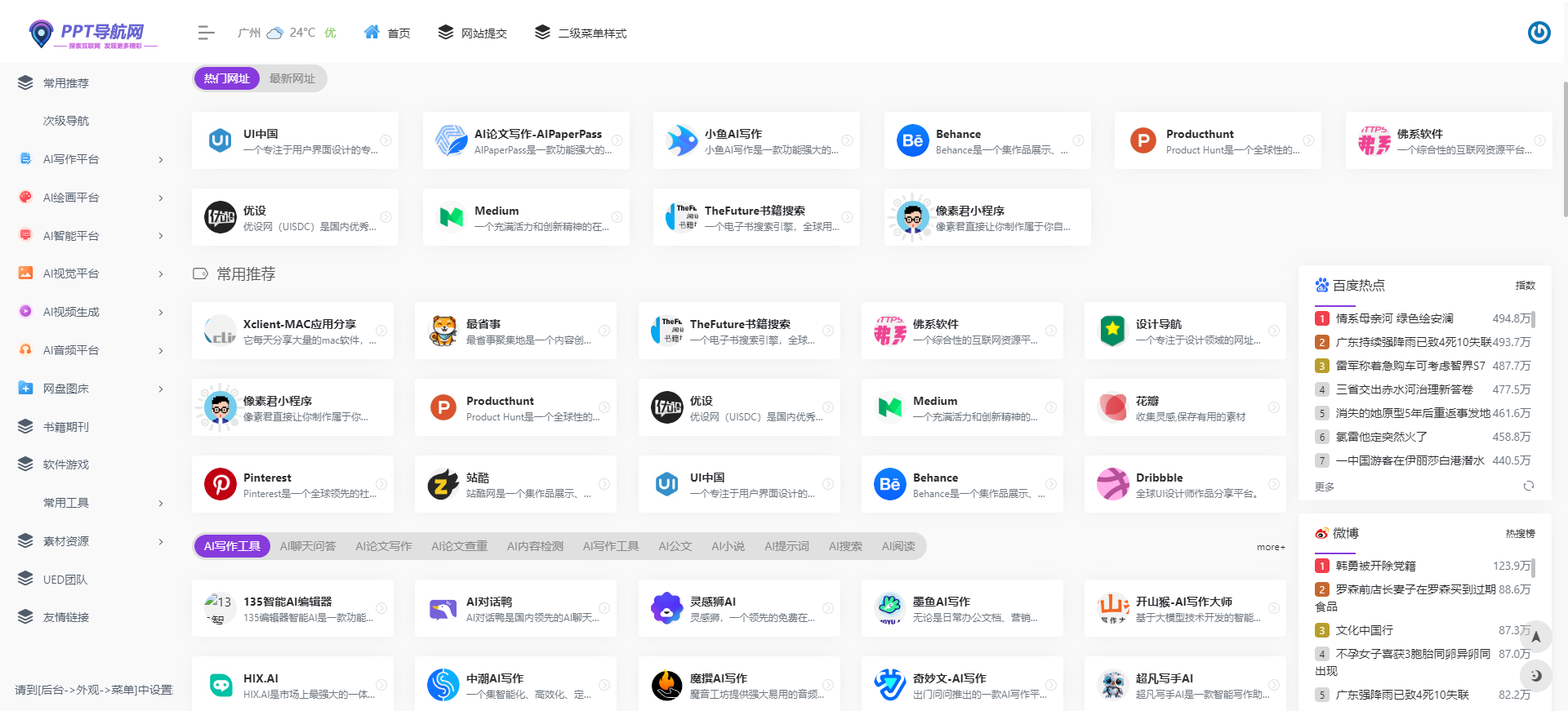Screen dimensions: 1568x711
Task: Open the 首页 home icon link
Action: [372, 32]
